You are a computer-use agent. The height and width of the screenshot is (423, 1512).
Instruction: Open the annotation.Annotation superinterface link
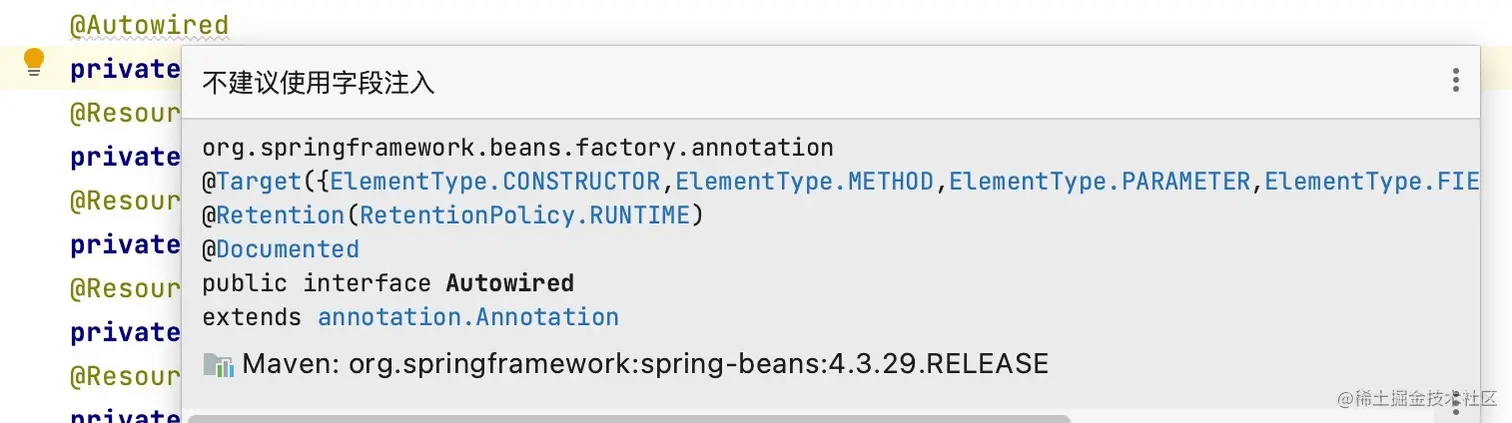tap(468, 317)
